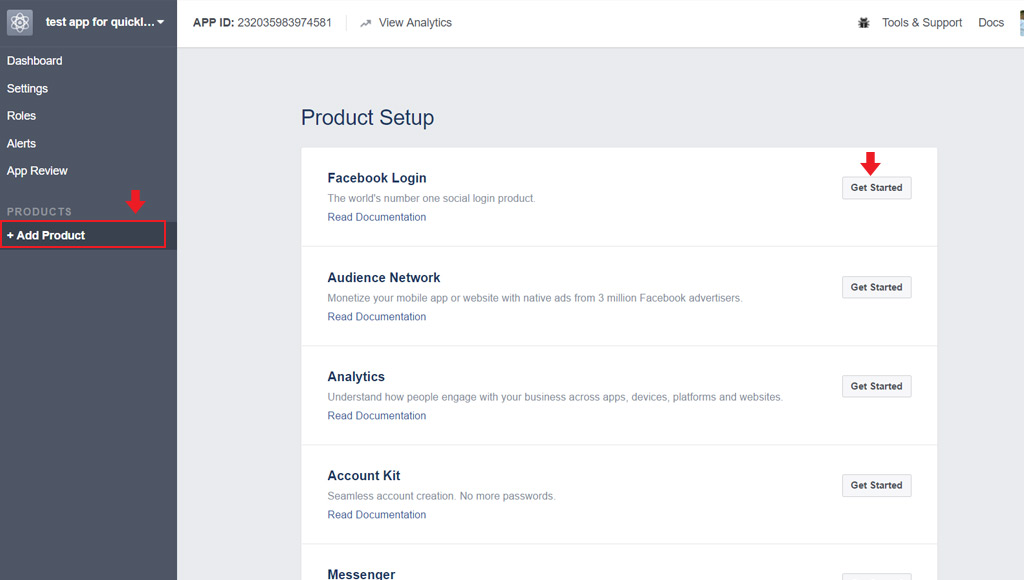This screenshot has width=1024, height=580.
Task: Click the View Analytics chart icon
Action: pyautogui.click(x=366, y=23)
